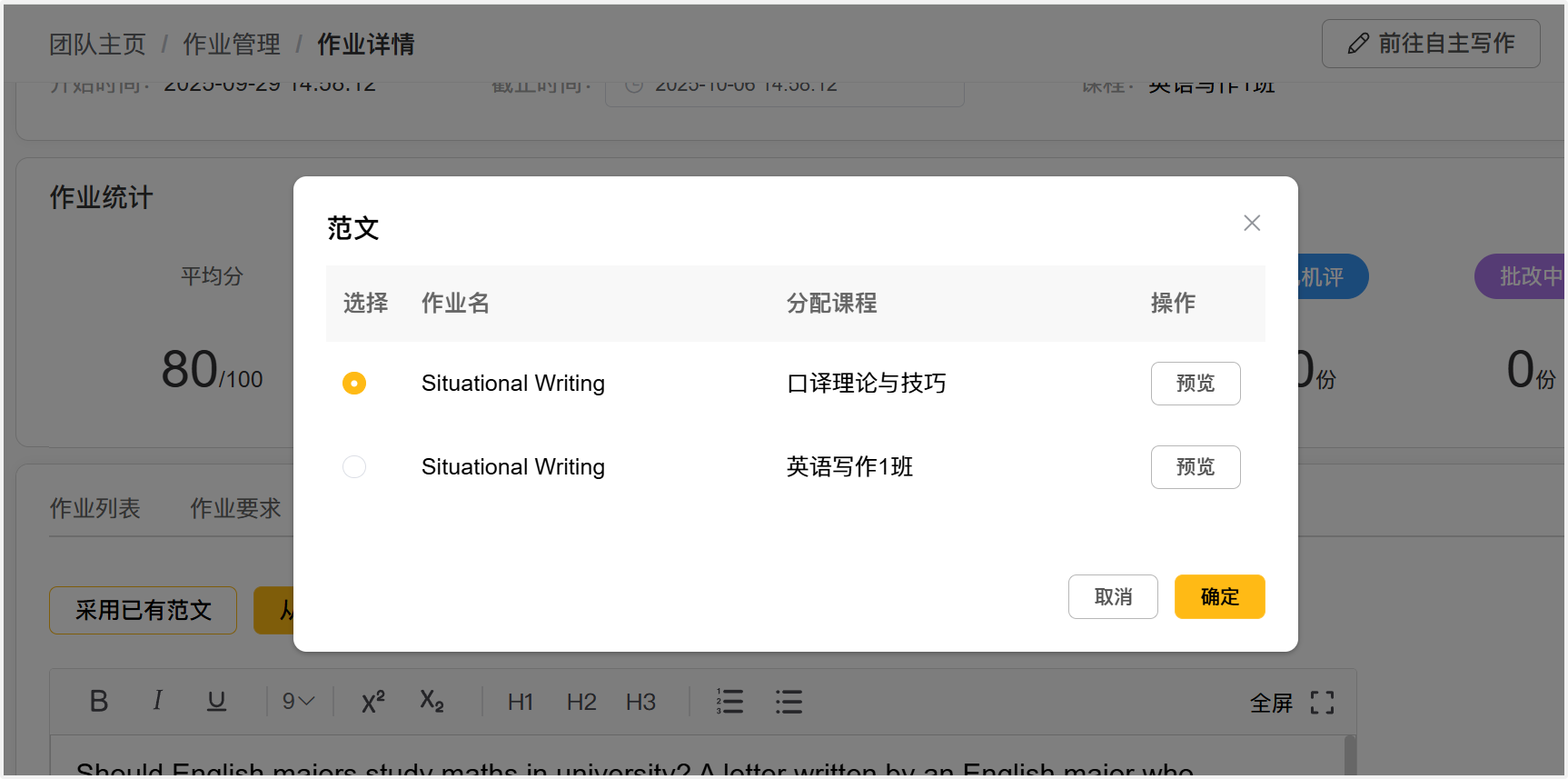Close the 范文 dialog
Image resolution: width=1568 pixels, height=779 pixels.
tap(1251, 223)
